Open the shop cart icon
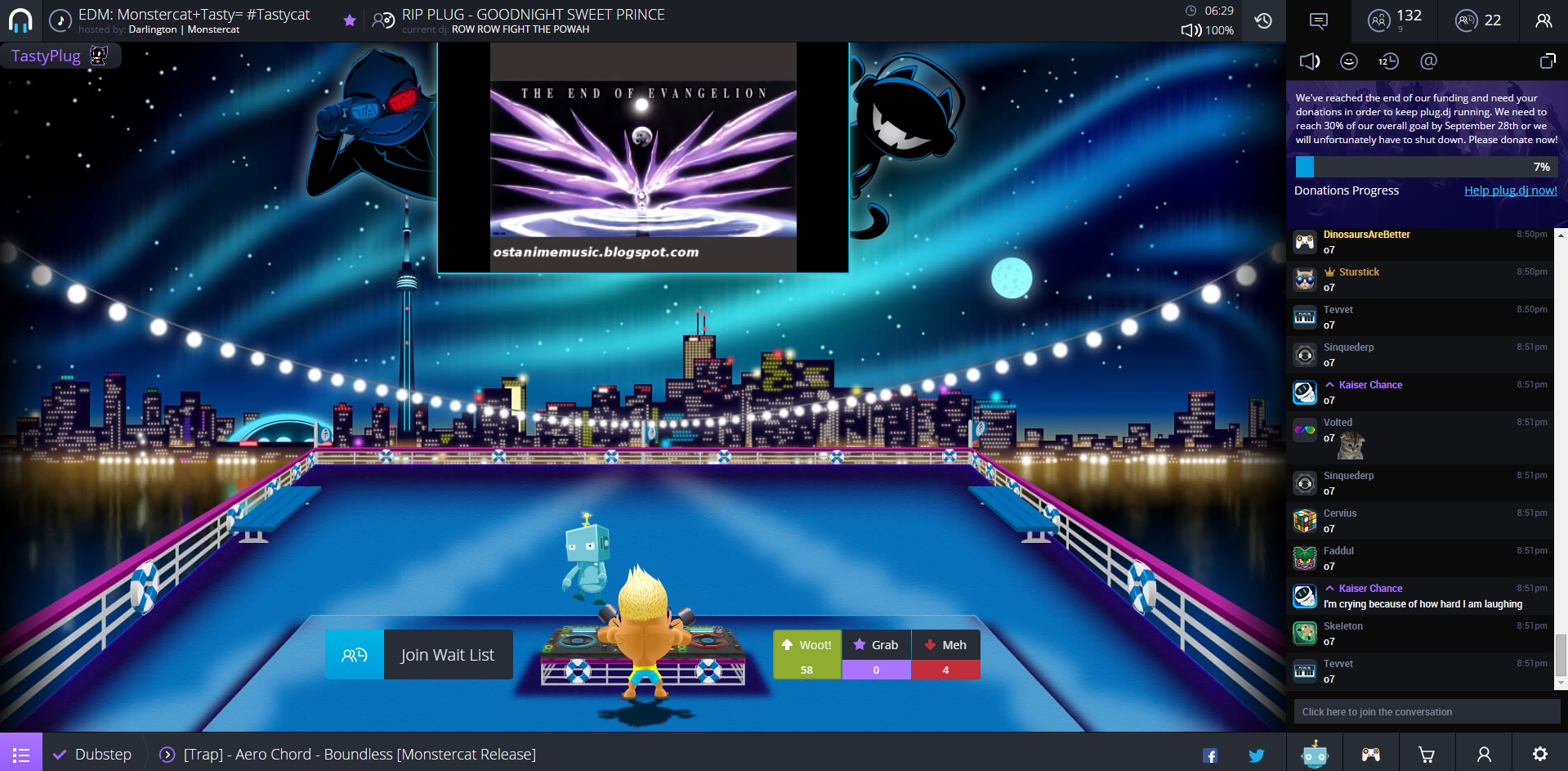Image resolution: width=1568 pixels, height=771 pixels. pos(1427,754)
